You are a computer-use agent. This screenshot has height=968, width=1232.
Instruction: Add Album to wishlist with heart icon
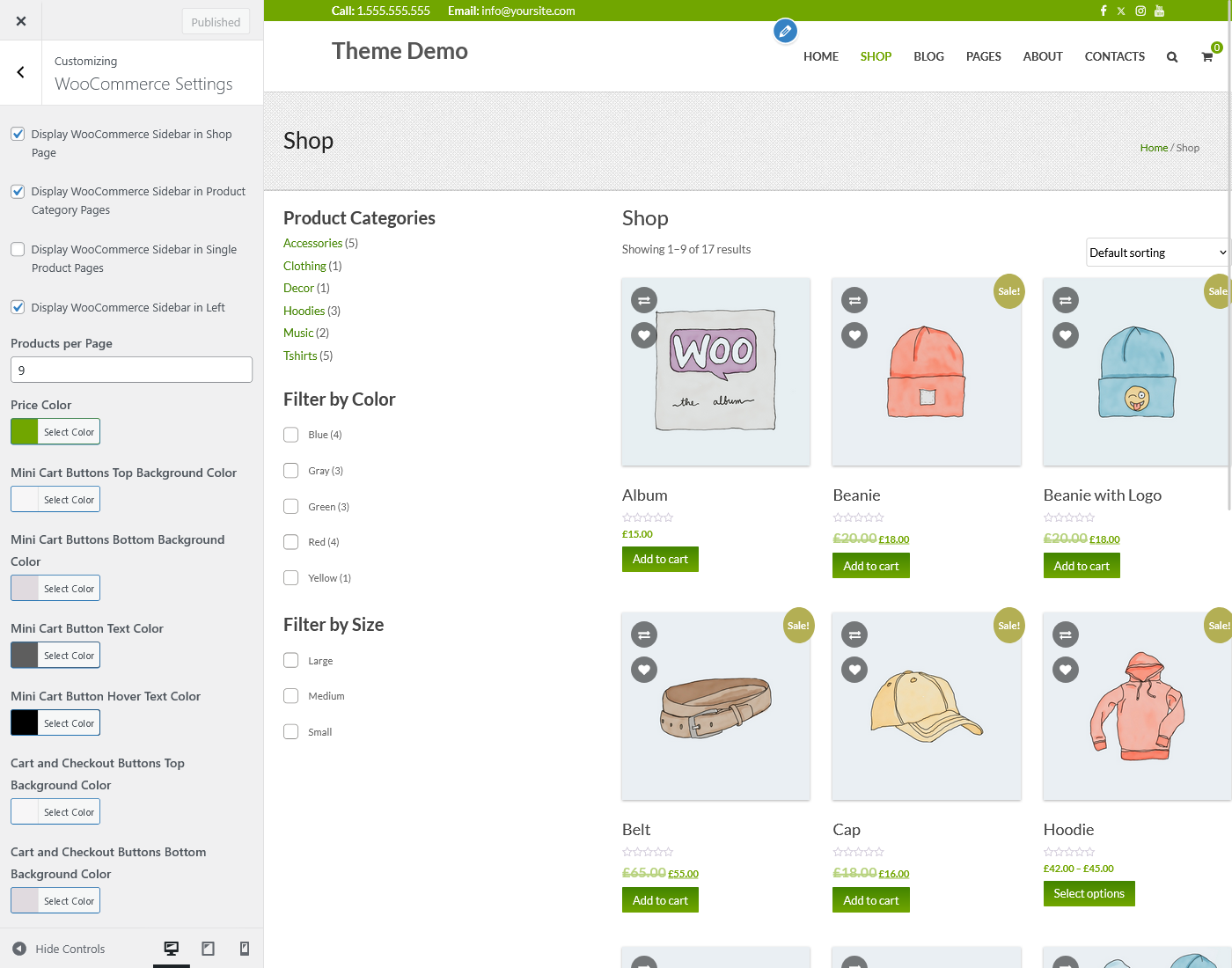(644, 335)
